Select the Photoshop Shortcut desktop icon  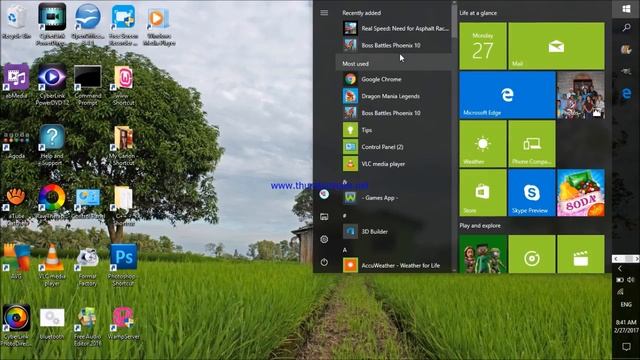pyautogui.click(x=123, y=265)
